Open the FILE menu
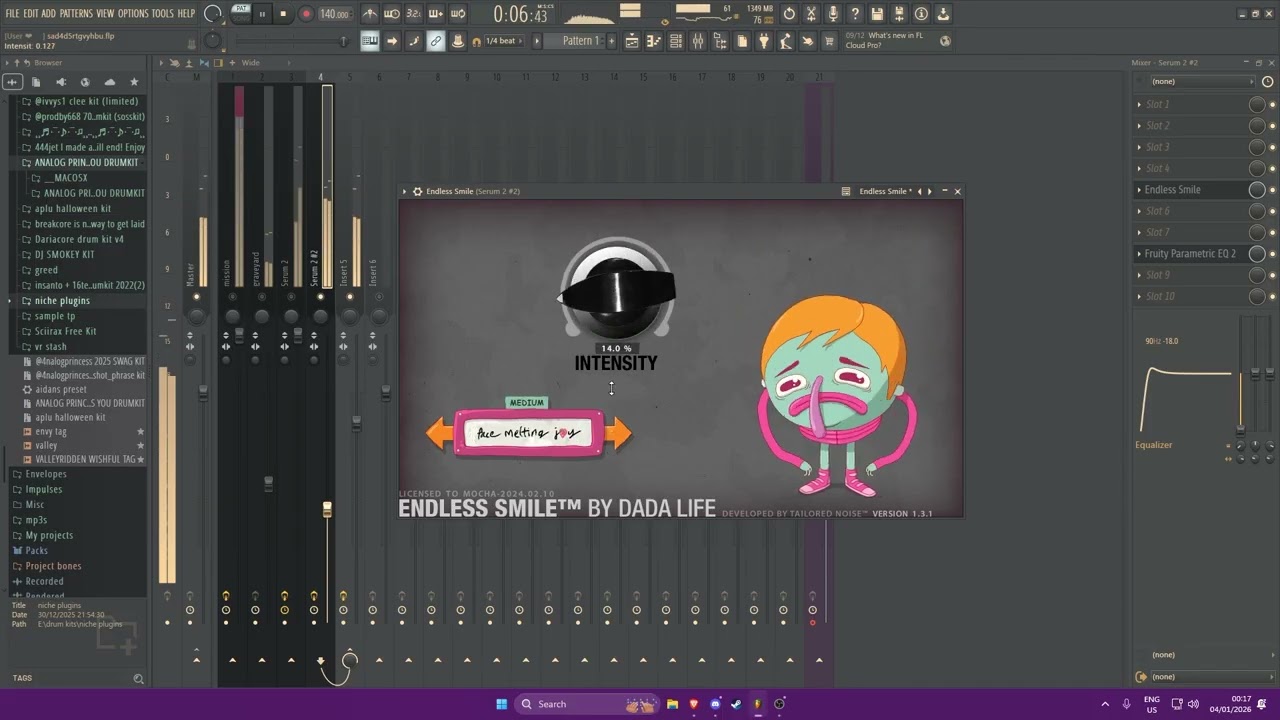This screenshot has width=1280, height=720. [13, 13]
